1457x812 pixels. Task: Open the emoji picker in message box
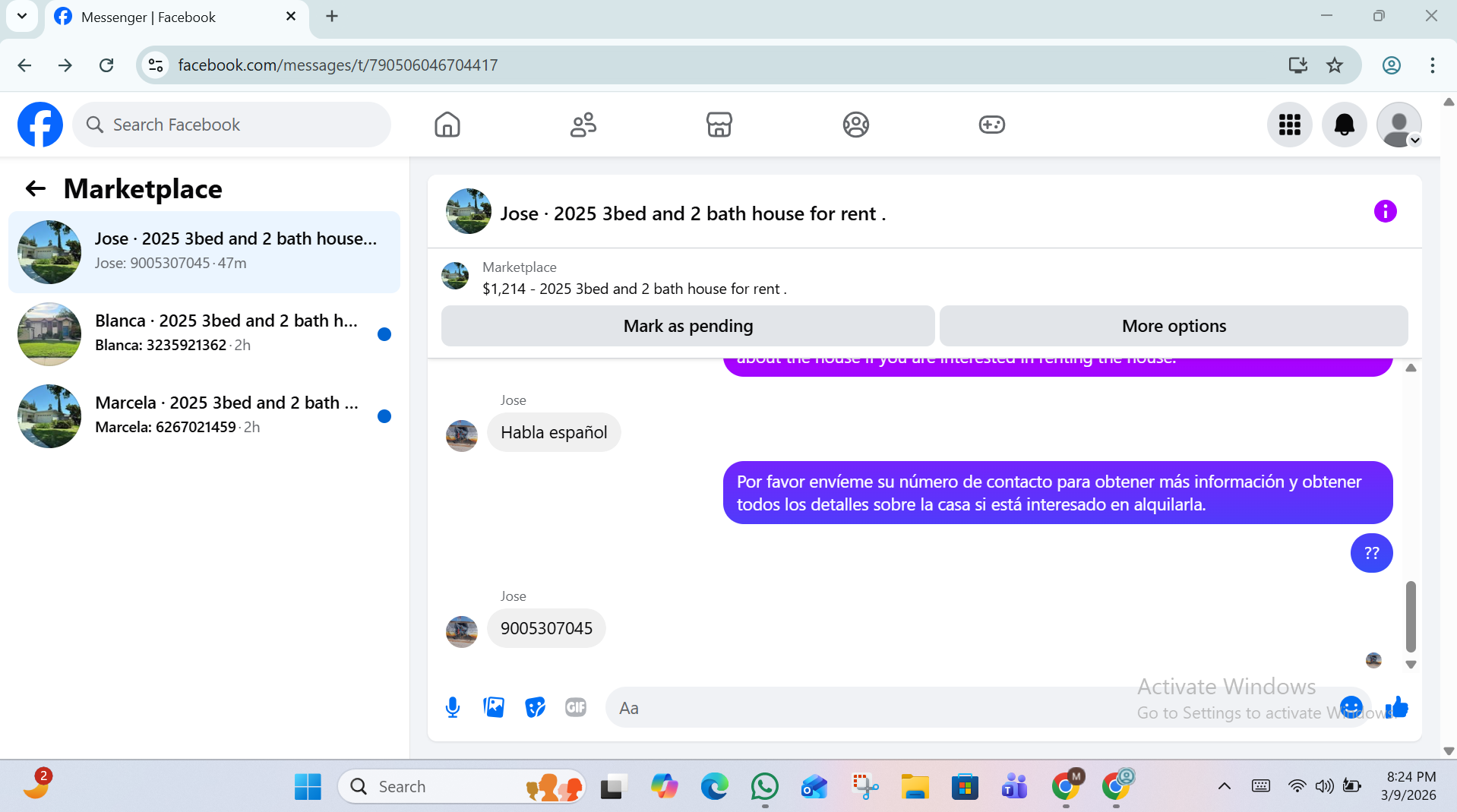click(x=1351, y=707)
